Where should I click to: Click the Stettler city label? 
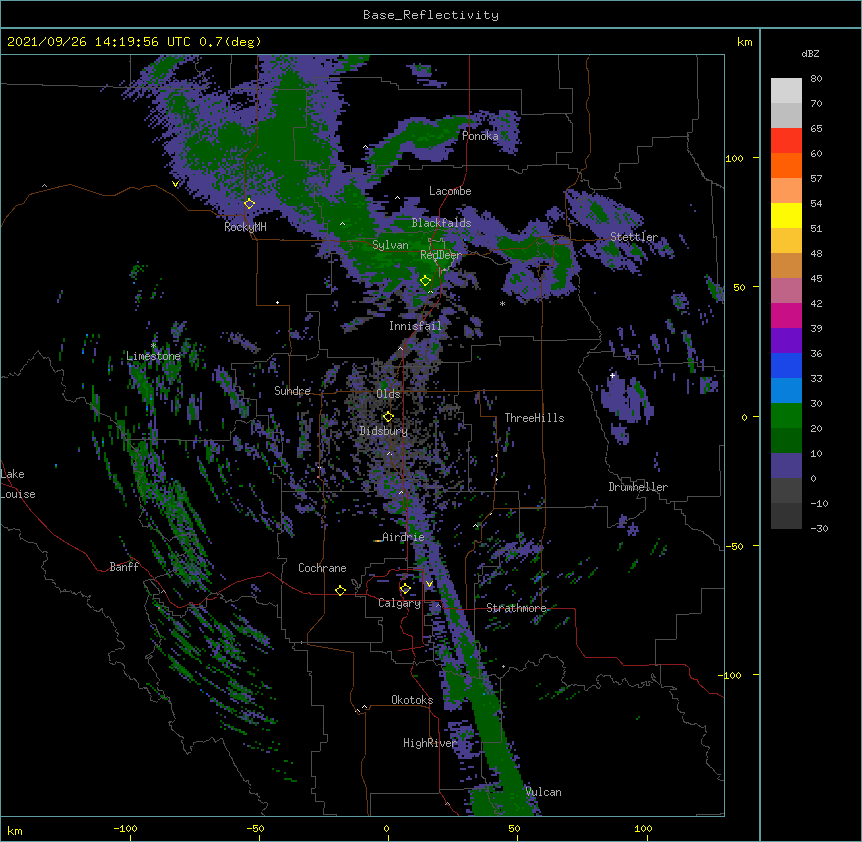(x=634, y=237)
